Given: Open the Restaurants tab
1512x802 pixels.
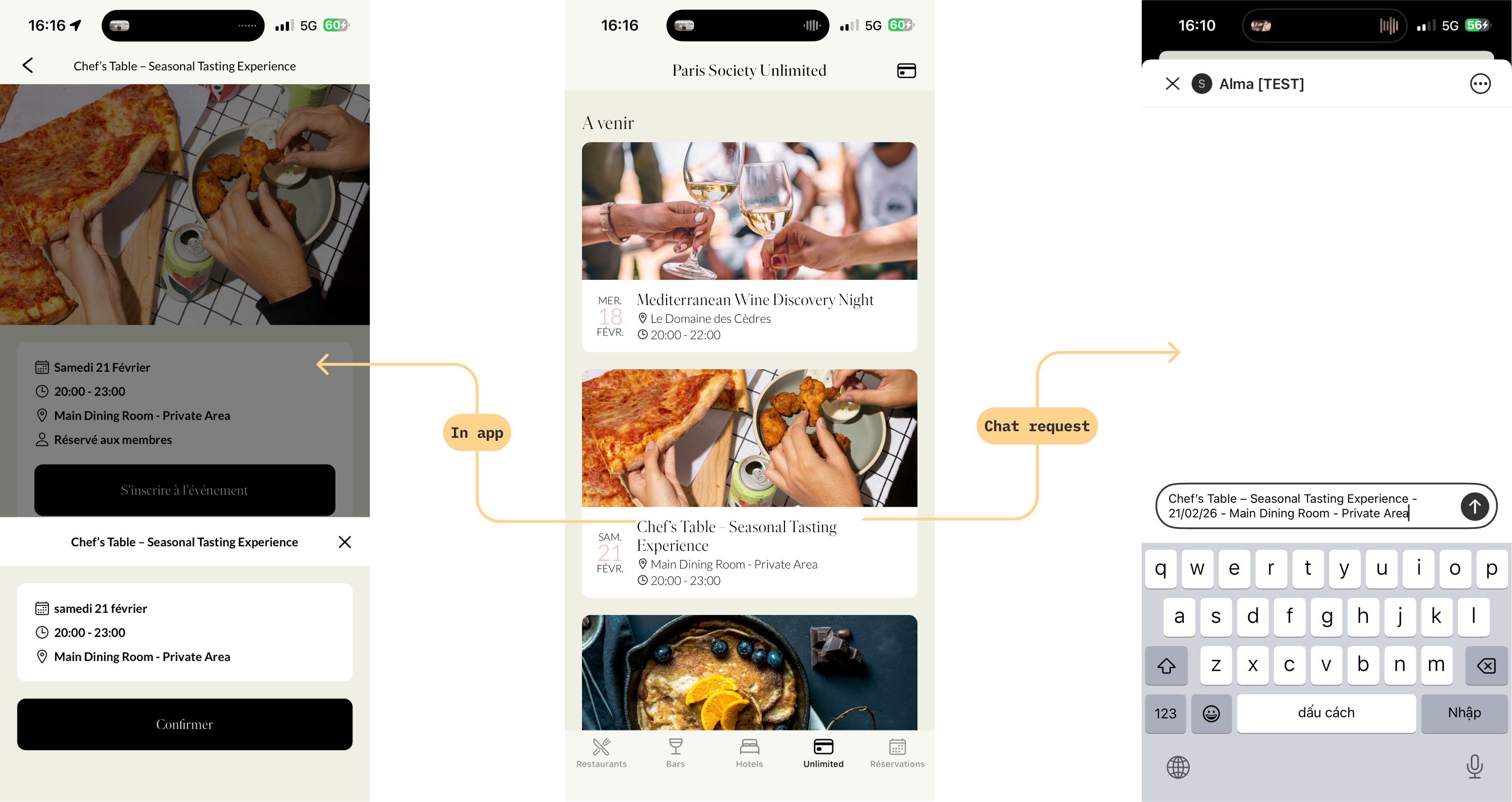Looking at the screenshot, I should click(x=601, y=753).
